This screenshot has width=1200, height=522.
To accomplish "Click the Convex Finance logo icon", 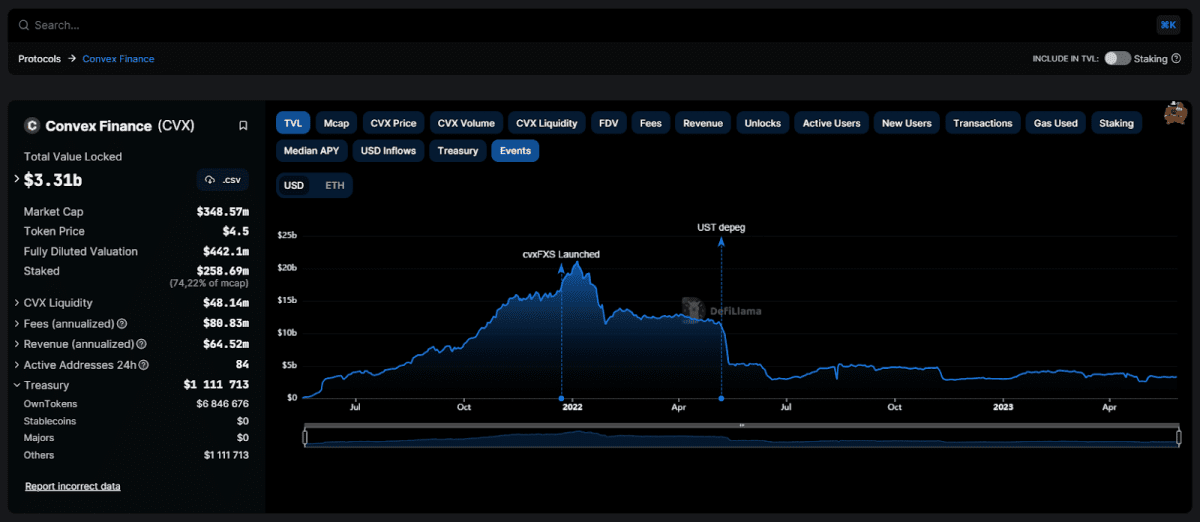I will pos(31,126).
